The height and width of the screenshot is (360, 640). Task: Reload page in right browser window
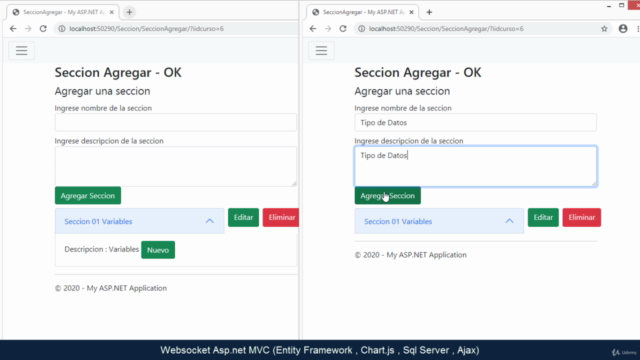tap(343, 29)
